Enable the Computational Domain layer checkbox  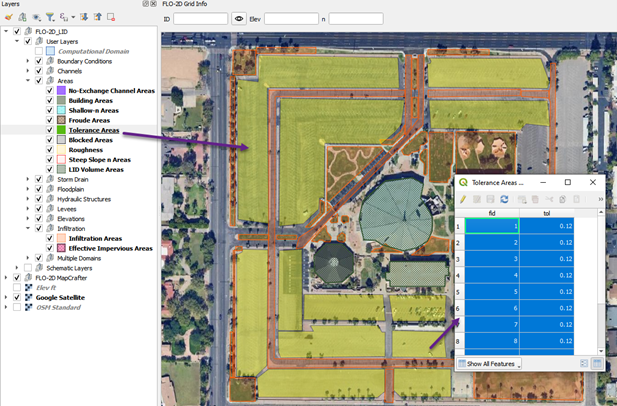tap(38, 51)
